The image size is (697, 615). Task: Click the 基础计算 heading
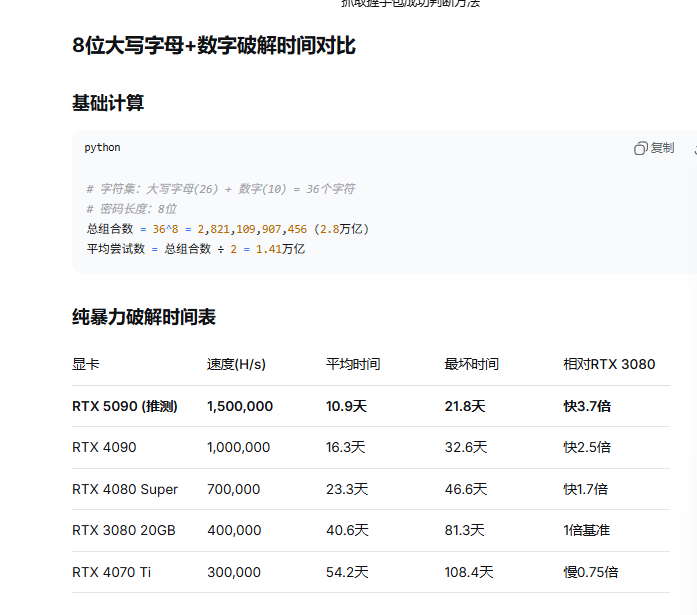pos(108,103)
